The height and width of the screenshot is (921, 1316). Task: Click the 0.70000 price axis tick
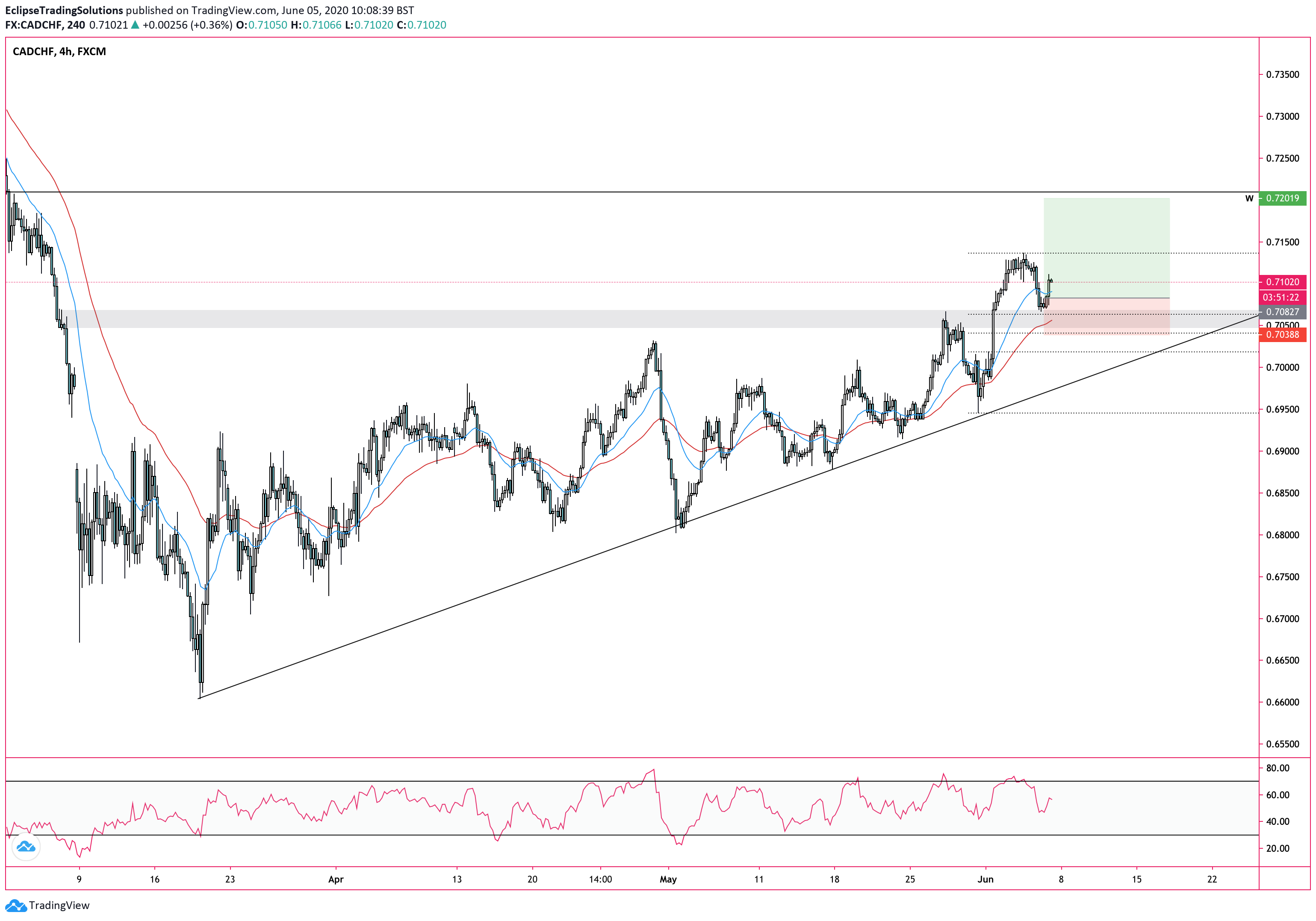1283,367
